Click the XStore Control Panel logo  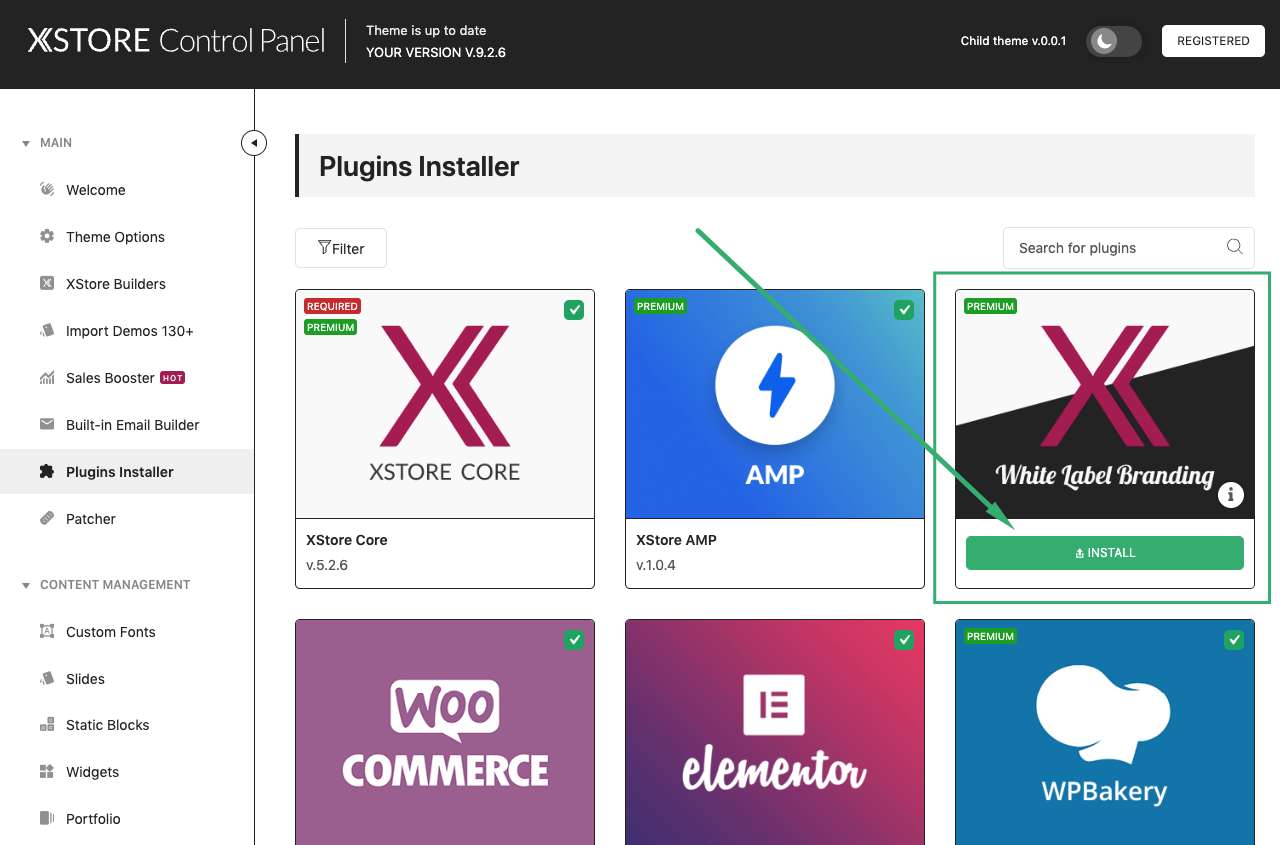tap(176, 40)
